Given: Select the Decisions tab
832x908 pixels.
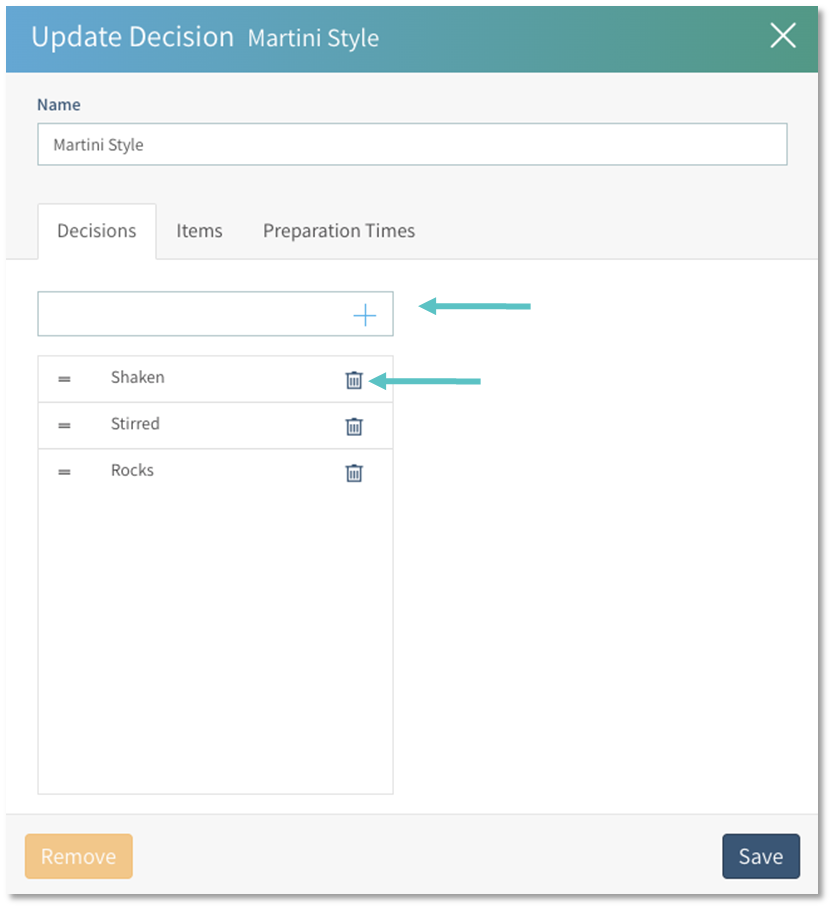Looking at the screenshot, I should [x=96, y=231].
